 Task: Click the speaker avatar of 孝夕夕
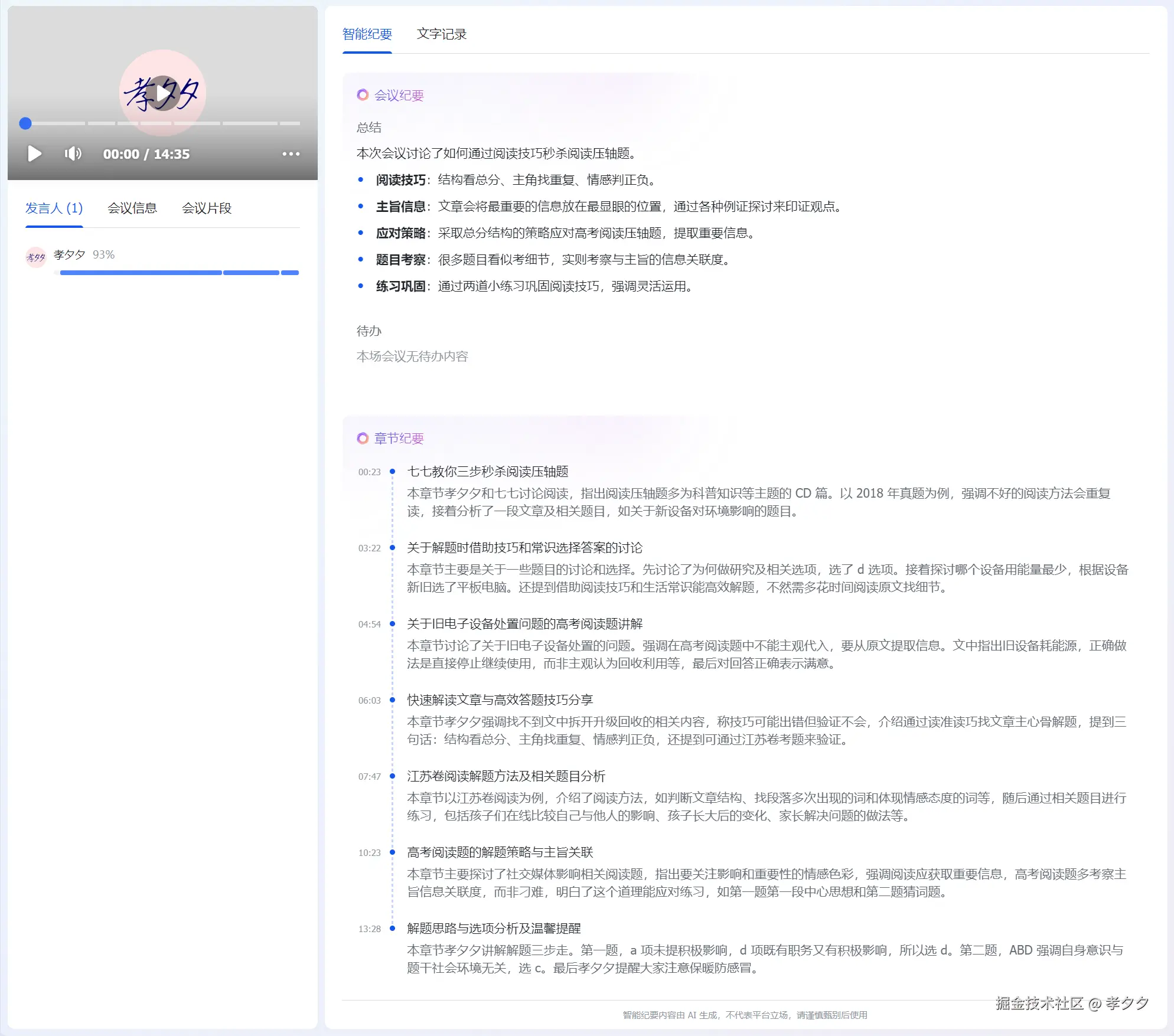tap(35, 257)
